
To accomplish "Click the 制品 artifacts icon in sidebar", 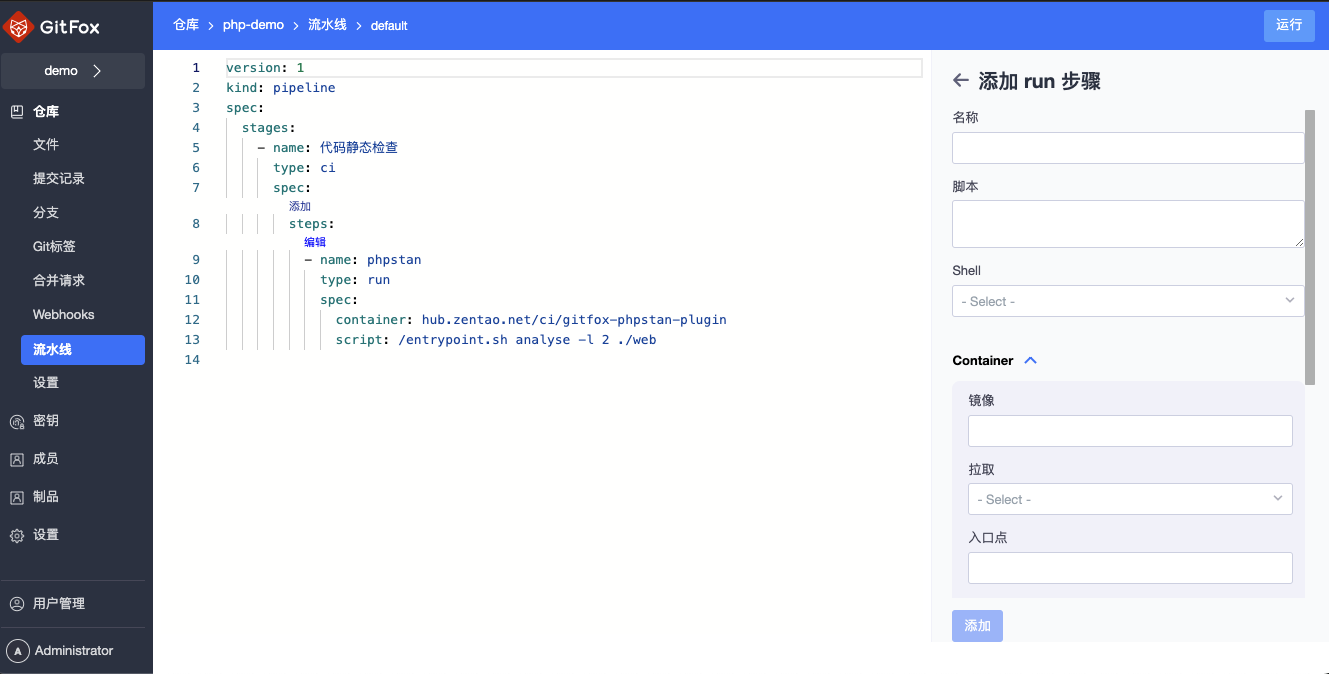I will coord(17,498).
